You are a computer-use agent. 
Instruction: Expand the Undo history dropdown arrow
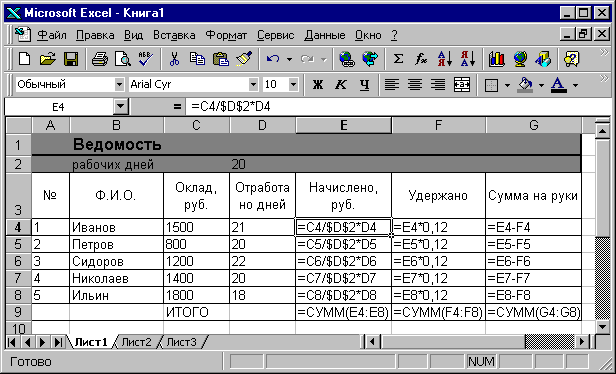pyautogui.click(x=290, y=60)
